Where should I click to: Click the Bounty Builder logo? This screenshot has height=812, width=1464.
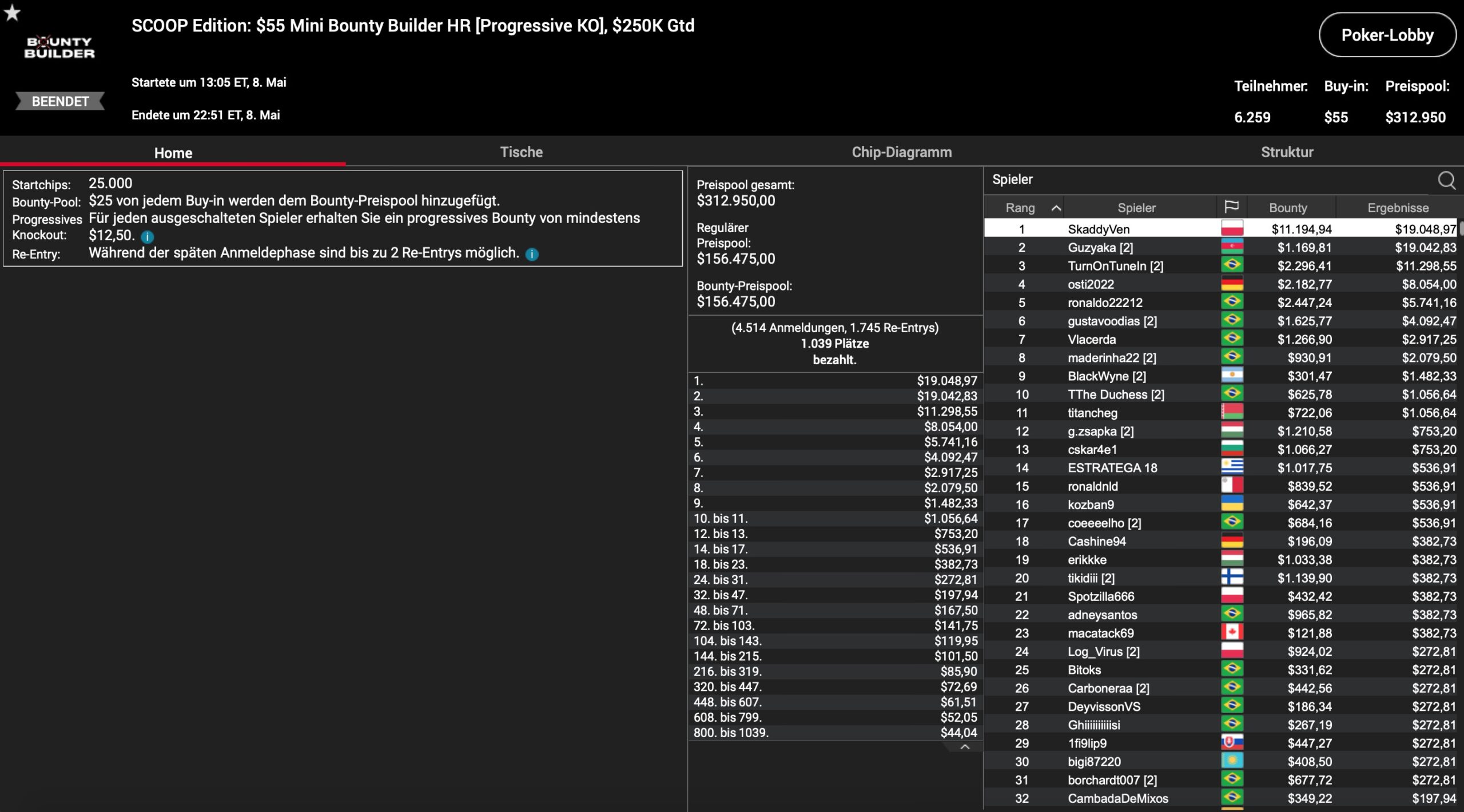click(59, 47)
